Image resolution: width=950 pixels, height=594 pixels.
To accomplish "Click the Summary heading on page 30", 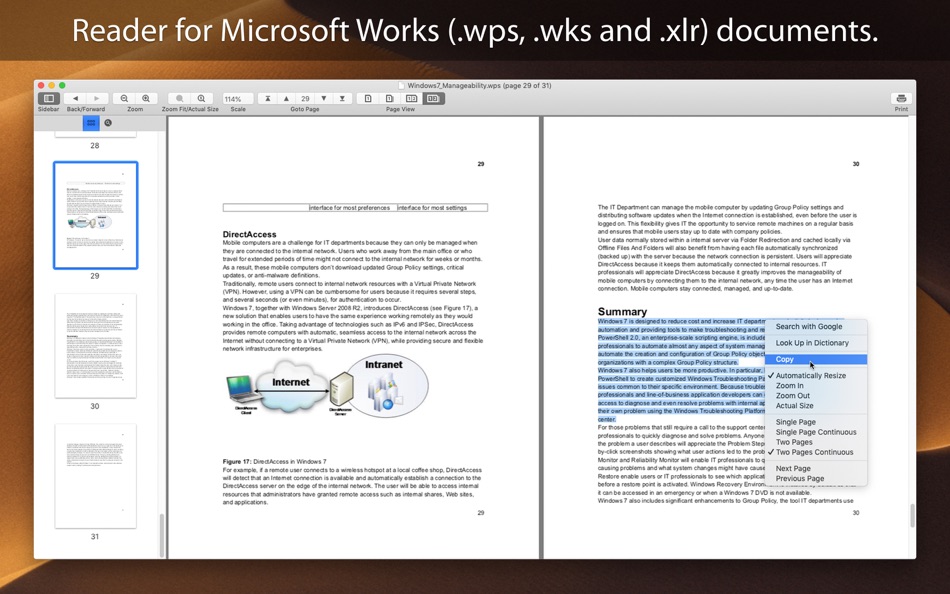I will [622, 312].
